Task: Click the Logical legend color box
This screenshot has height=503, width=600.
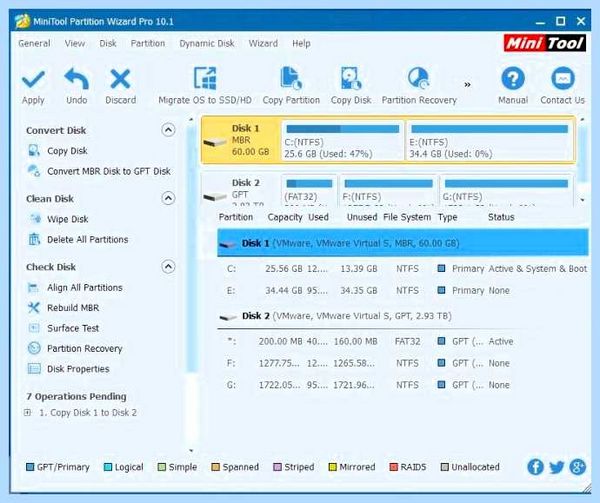Action: (x=108, y=467)
